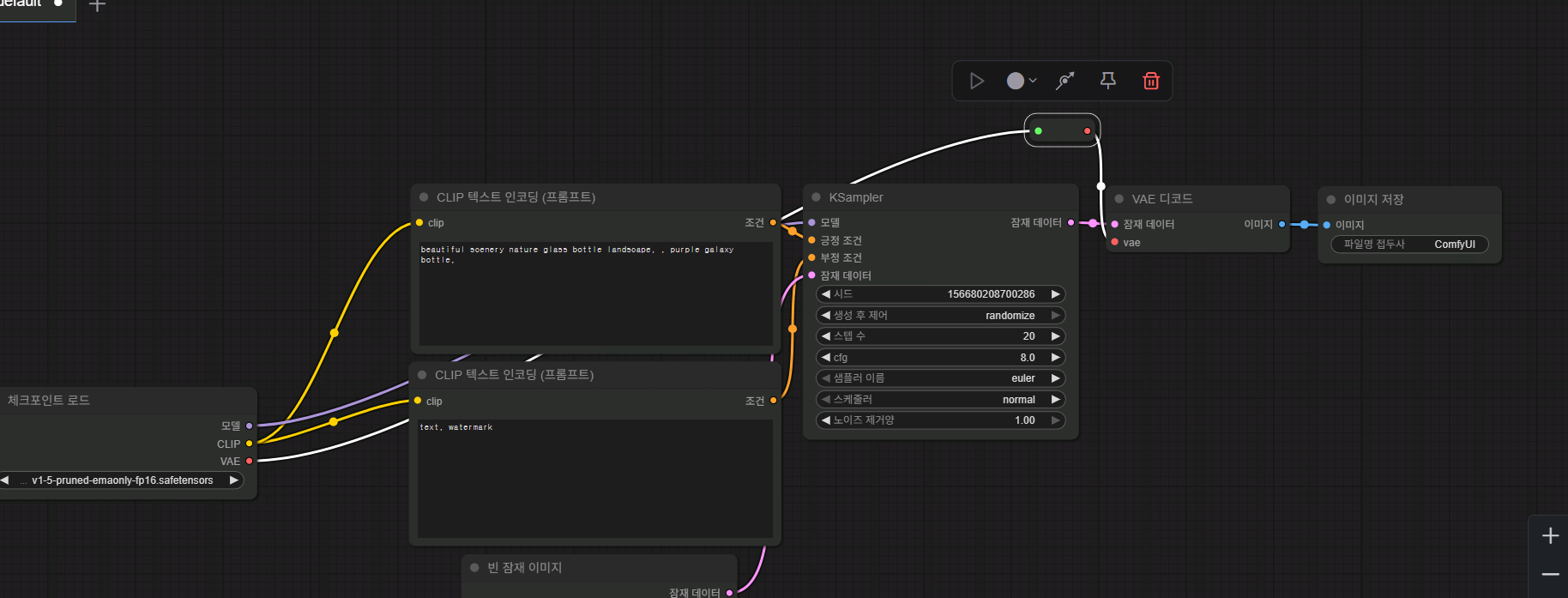Open the 생성 후 제어 randomize dropdown

tap(940, 316)
